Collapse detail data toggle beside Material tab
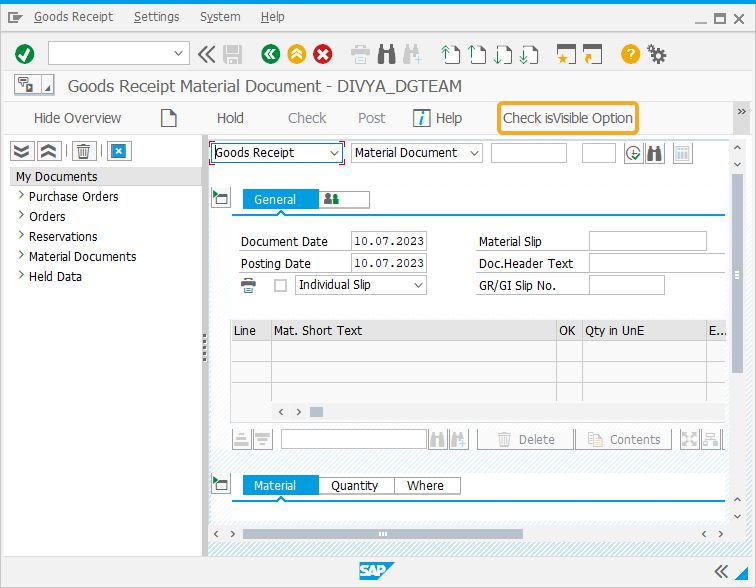The image size is (756, 588). (221, 483)
